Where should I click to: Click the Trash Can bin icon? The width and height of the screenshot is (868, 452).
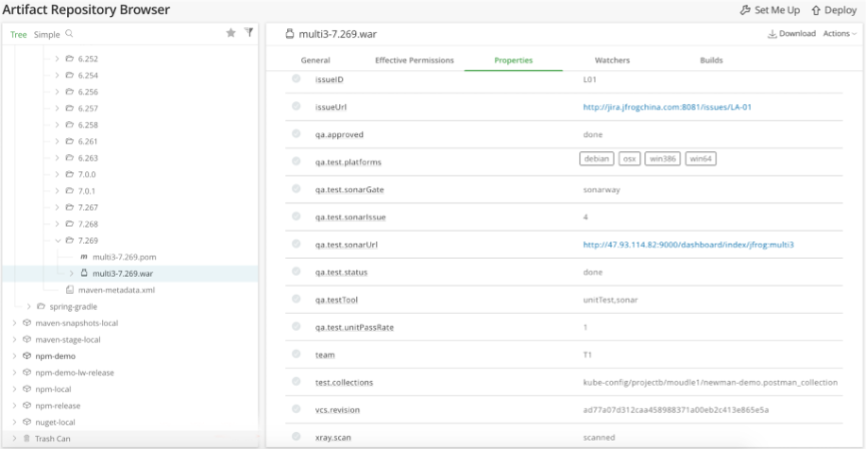point(26,438)
